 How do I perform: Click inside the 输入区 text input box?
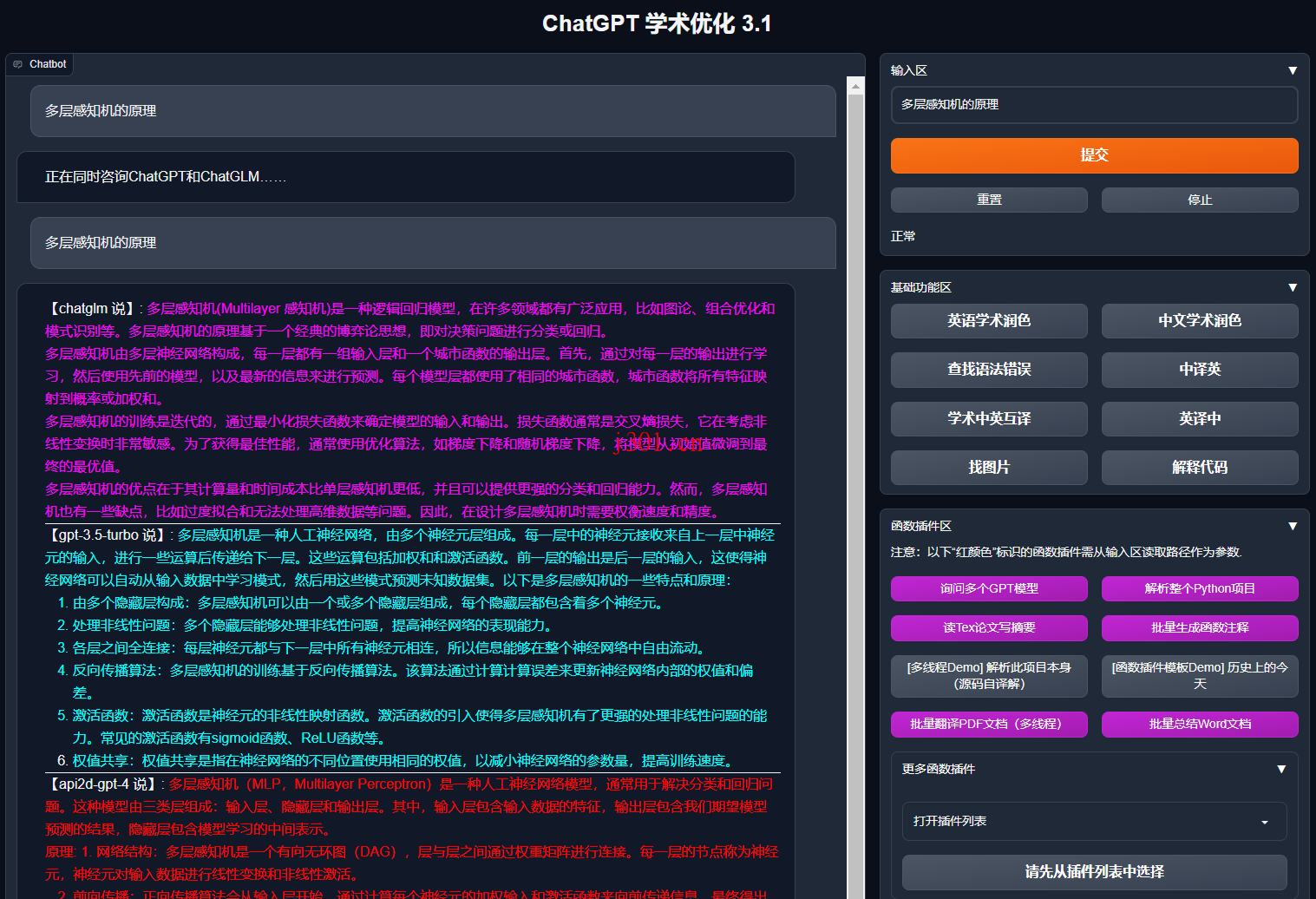(1094, 105)
